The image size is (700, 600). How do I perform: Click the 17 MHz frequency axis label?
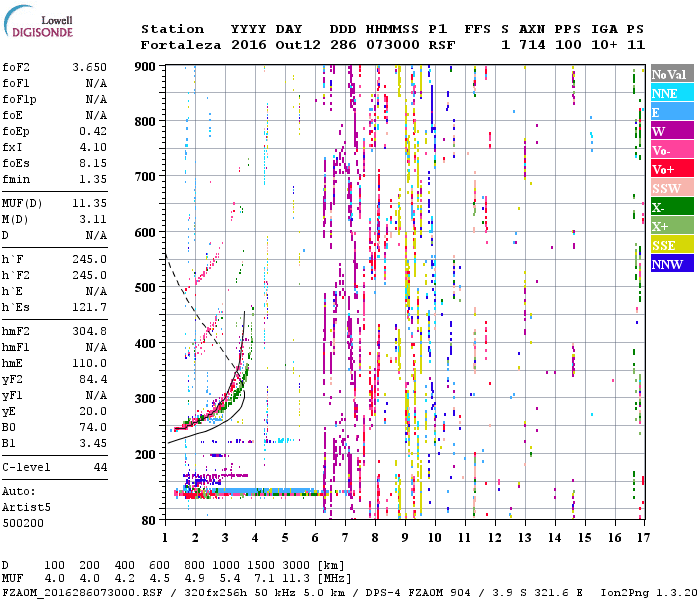pyautogui.click(x=643, y=538)
